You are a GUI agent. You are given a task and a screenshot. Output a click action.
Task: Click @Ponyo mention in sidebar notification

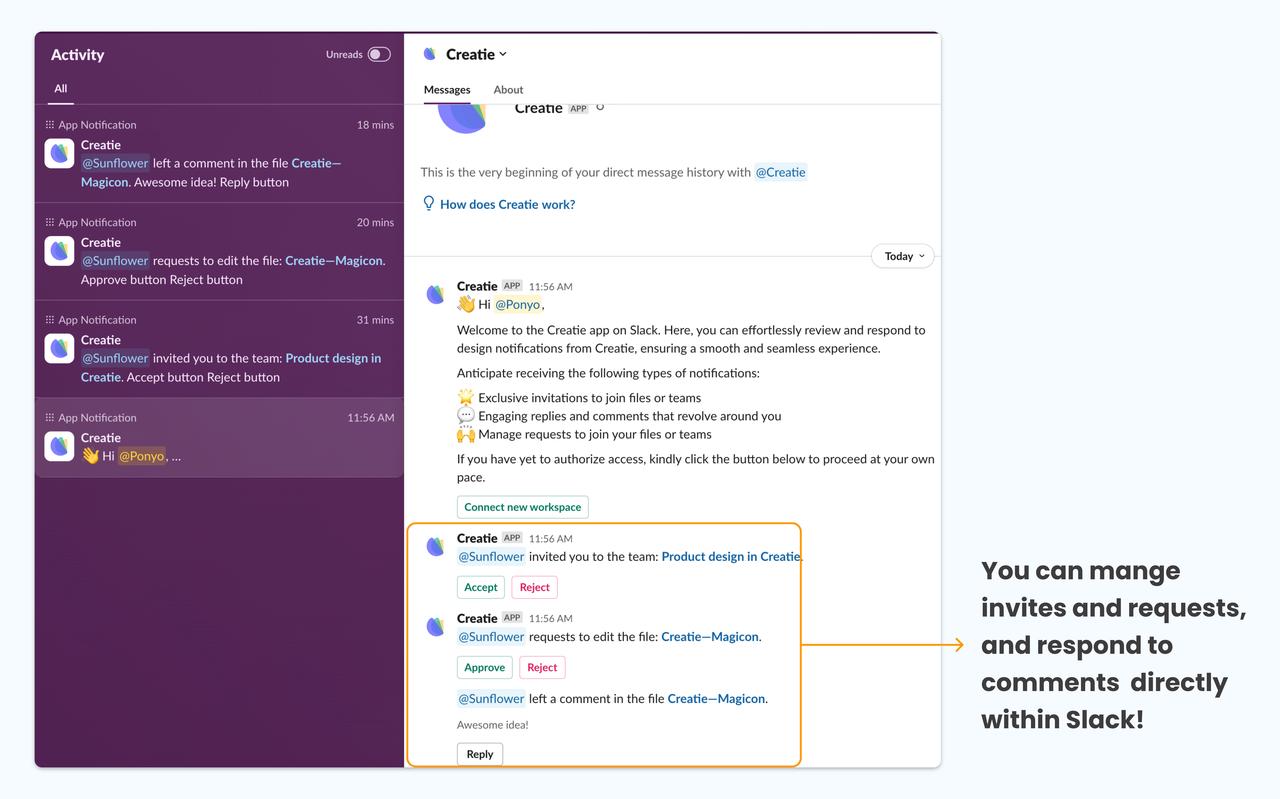tap(142, 456)
